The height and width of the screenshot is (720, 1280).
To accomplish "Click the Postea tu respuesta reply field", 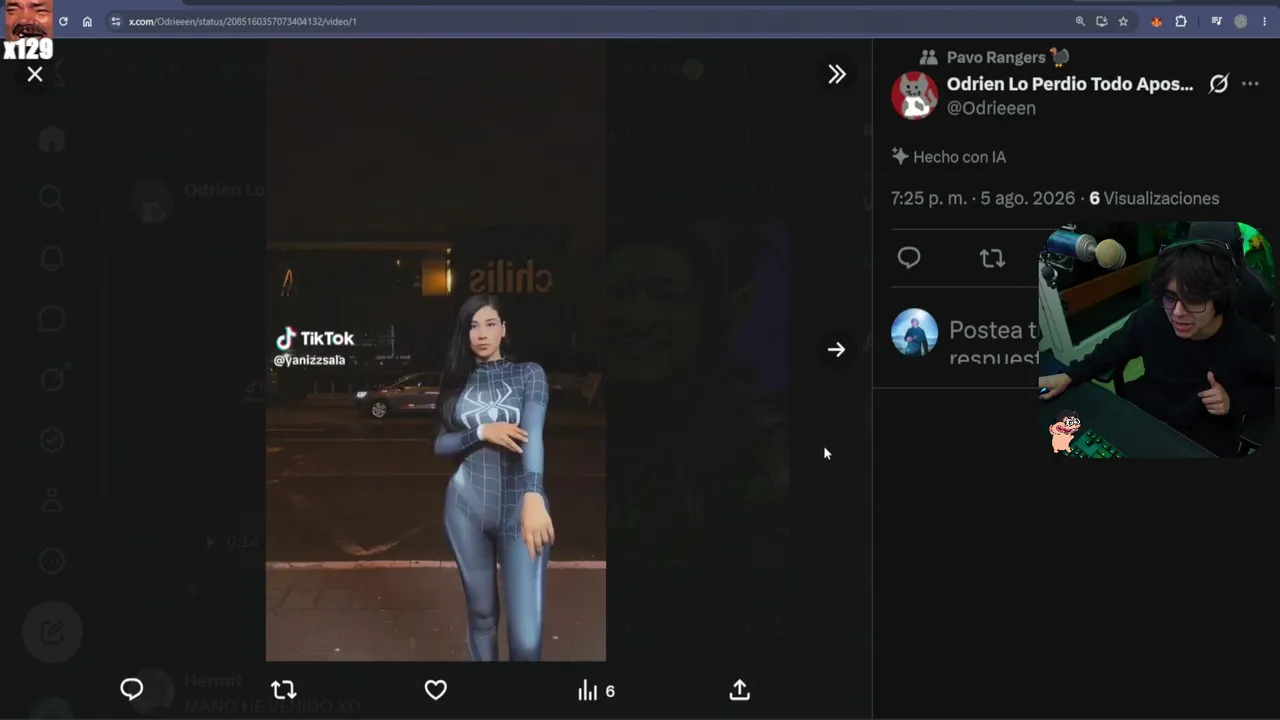I will [993, 343].
